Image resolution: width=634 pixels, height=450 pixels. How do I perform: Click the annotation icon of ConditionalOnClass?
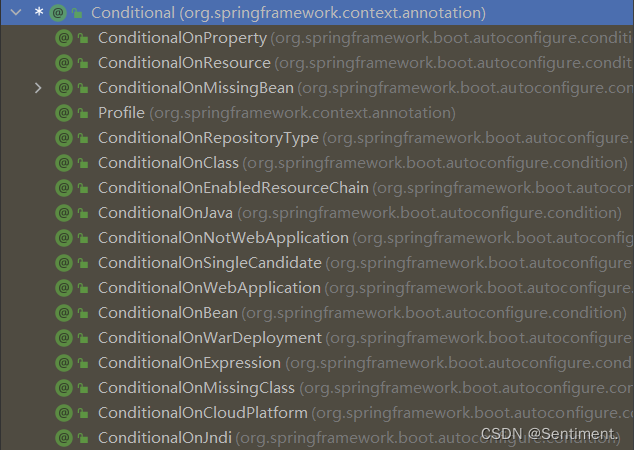[64, 163]
